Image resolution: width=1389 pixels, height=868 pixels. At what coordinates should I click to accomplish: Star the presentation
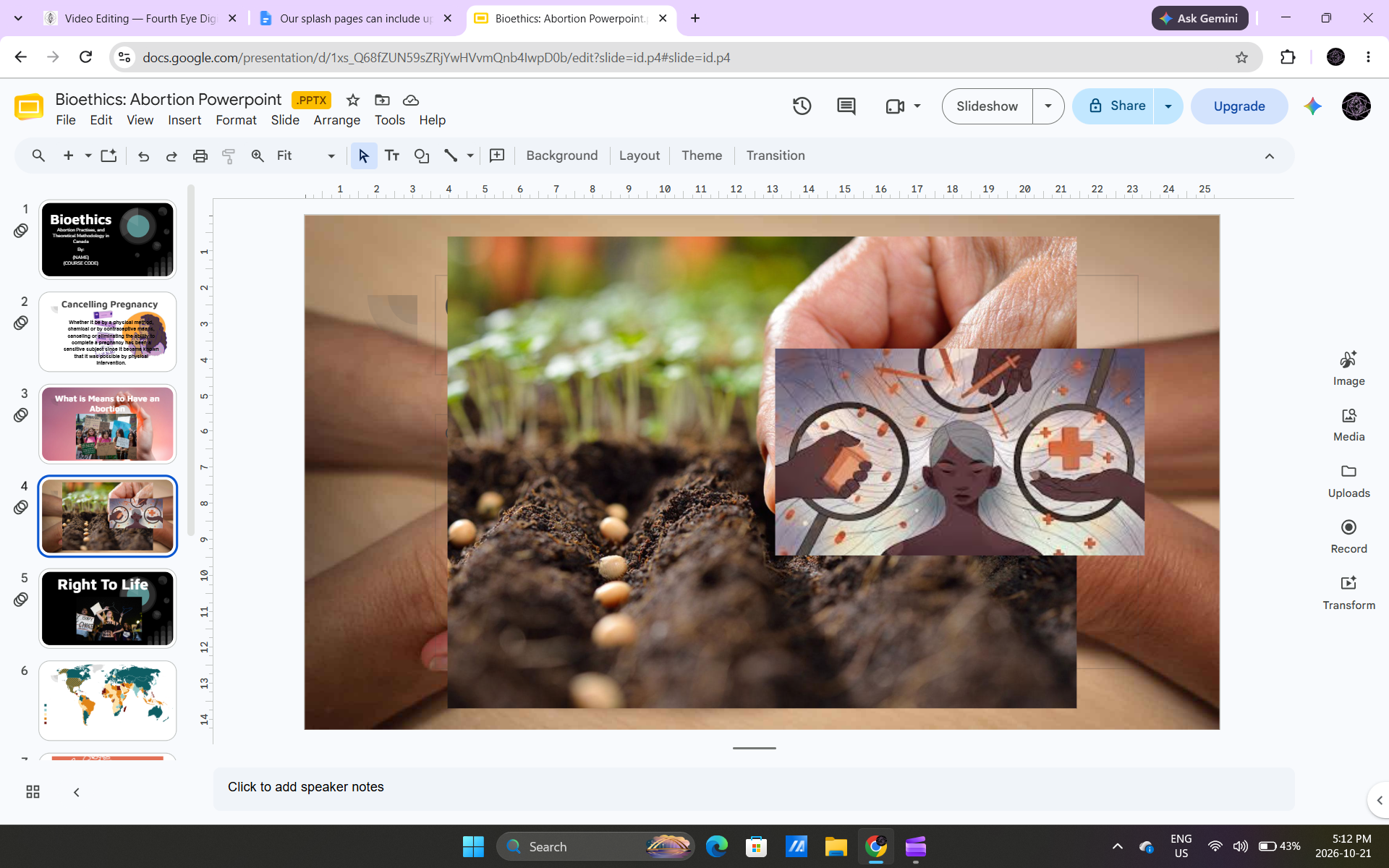353,100
